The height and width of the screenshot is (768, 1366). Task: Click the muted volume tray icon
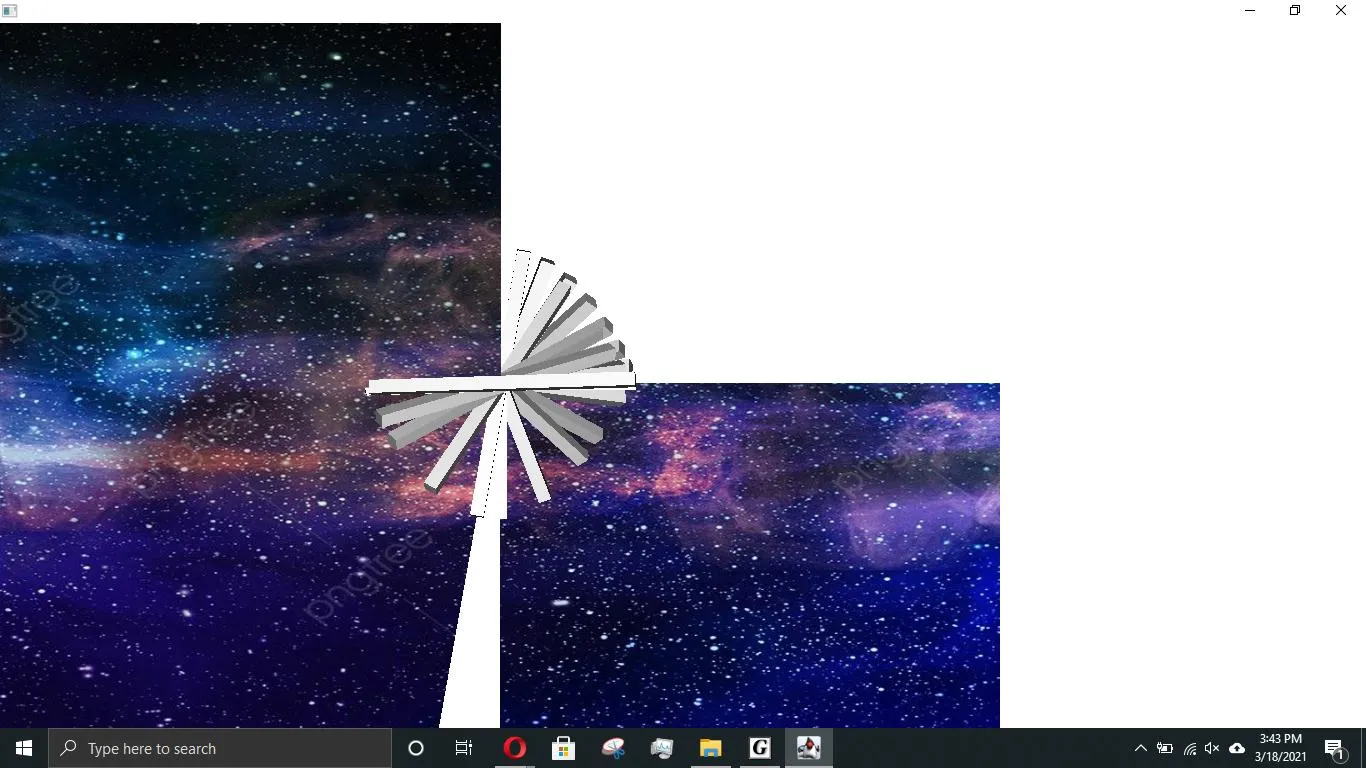coord(1212,748)
